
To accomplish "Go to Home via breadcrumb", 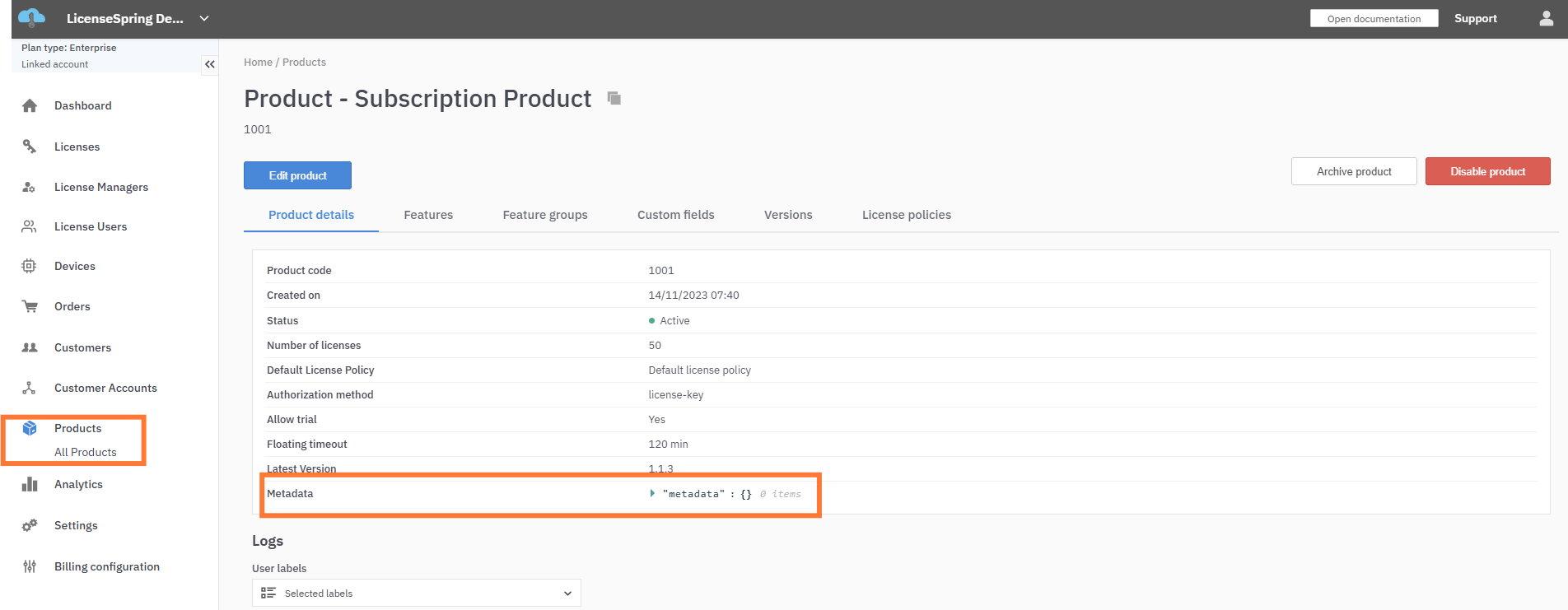I will point(258,63).
